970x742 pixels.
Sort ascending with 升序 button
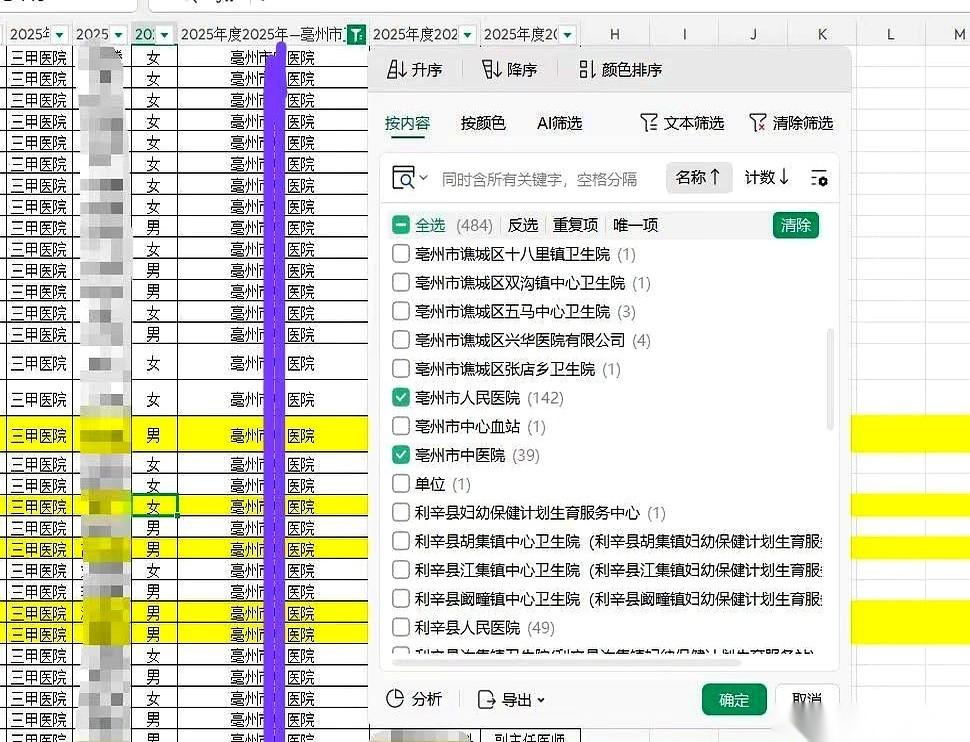point(414,69)
